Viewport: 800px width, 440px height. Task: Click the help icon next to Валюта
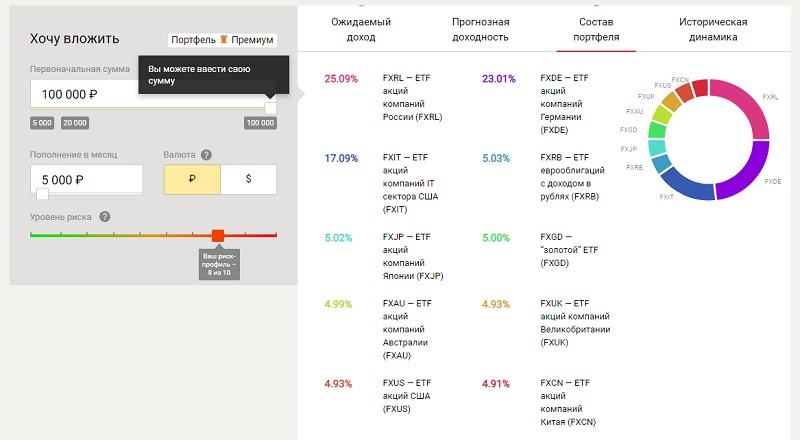coord(206,155)
